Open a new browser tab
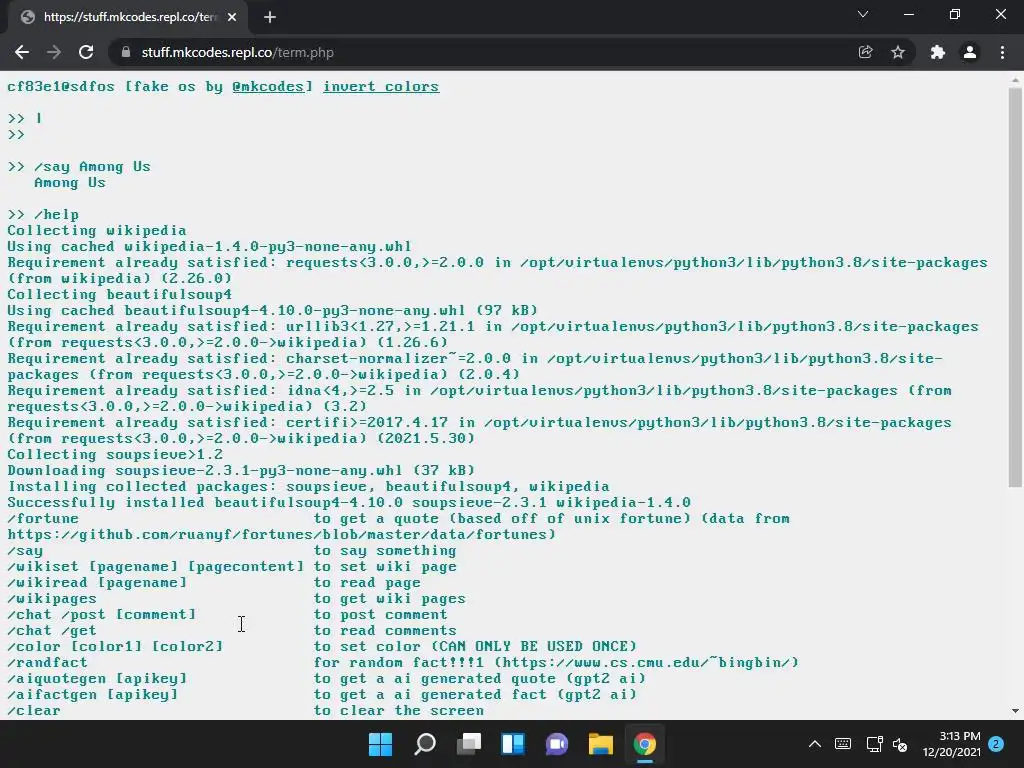 (x=270, y=18)
